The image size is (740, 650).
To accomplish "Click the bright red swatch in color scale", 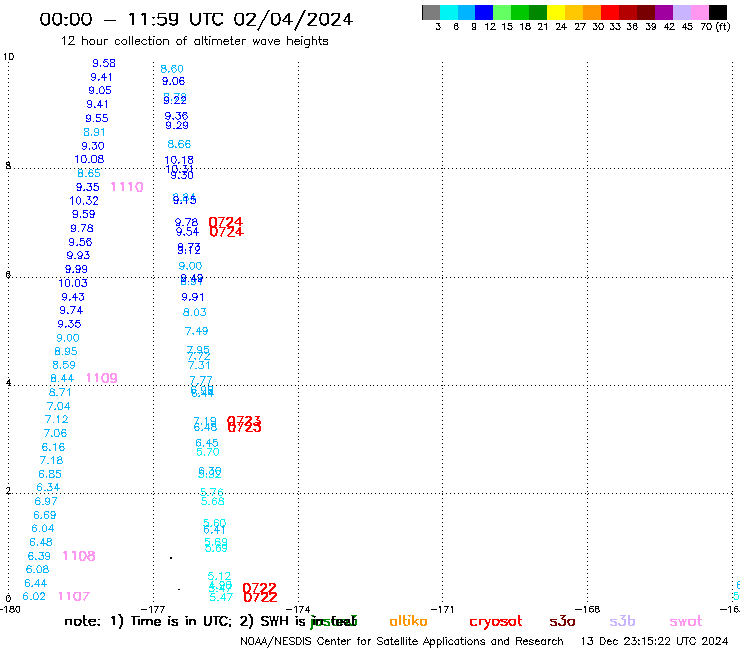I will point(610,12).
